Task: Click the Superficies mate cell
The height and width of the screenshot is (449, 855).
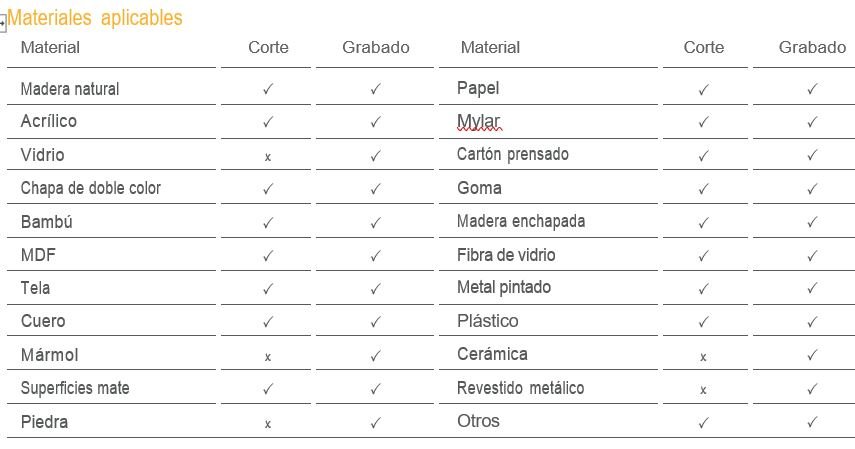Action: tap(75, 388)
